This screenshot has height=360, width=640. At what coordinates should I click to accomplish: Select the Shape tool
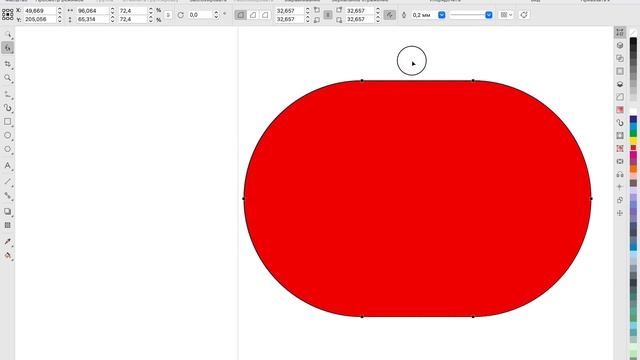[x=7, y=48]
